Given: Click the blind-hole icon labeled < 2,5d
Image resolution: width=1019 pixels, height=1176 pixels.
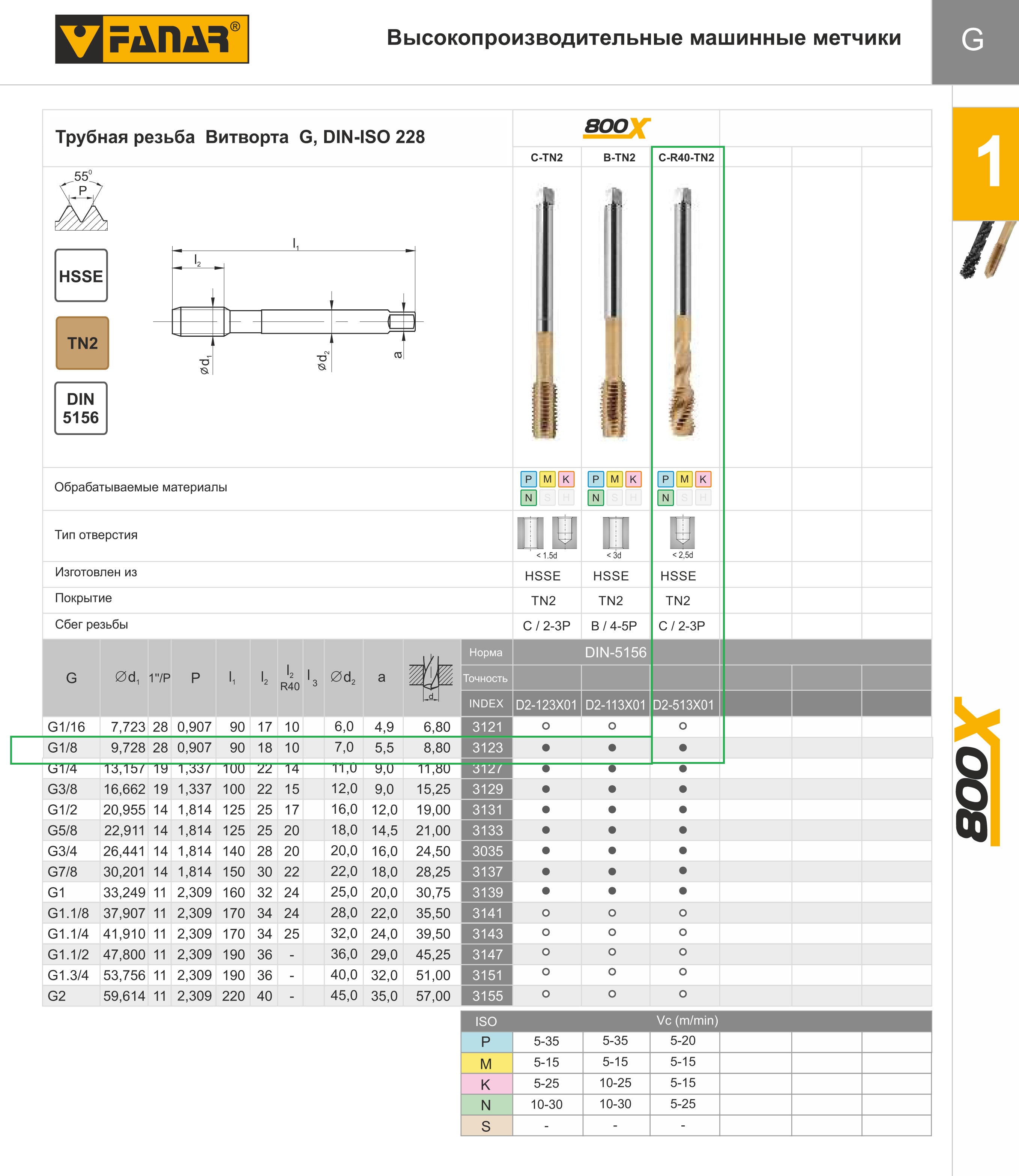Looking at the screenshot, I should point(682,532).
